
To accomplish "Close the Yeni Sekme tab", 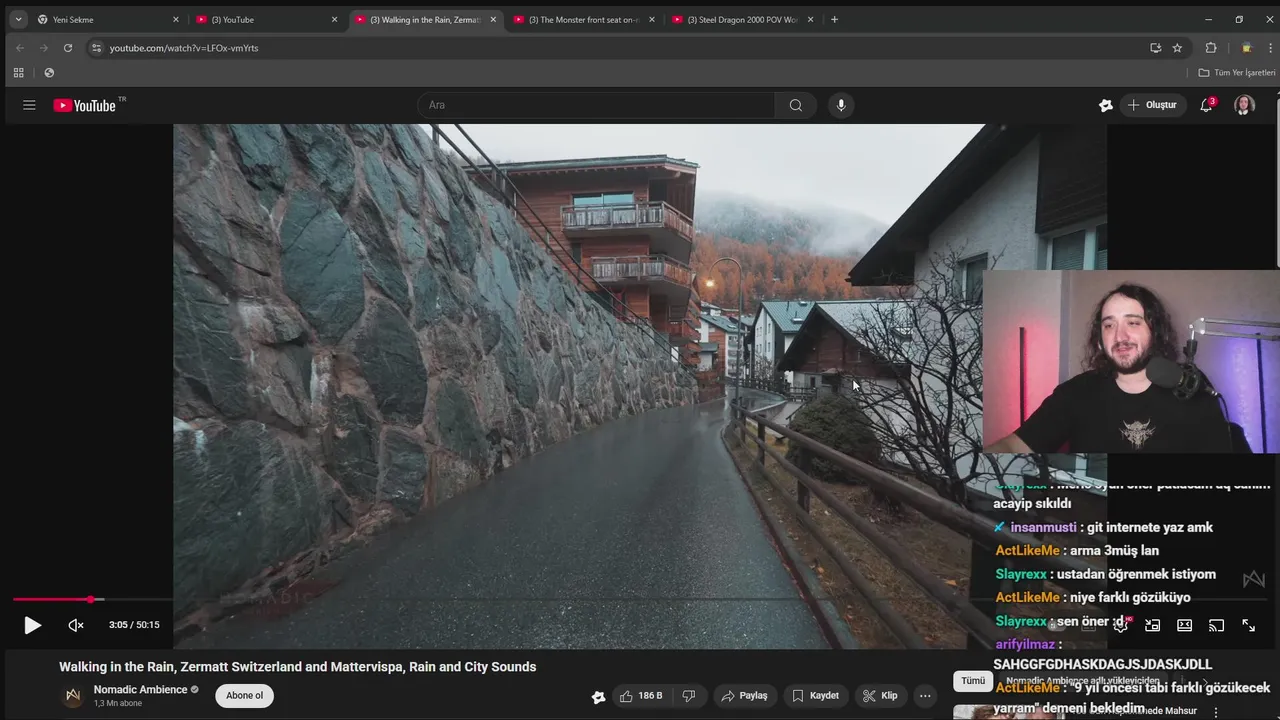I will click(175, 19).
